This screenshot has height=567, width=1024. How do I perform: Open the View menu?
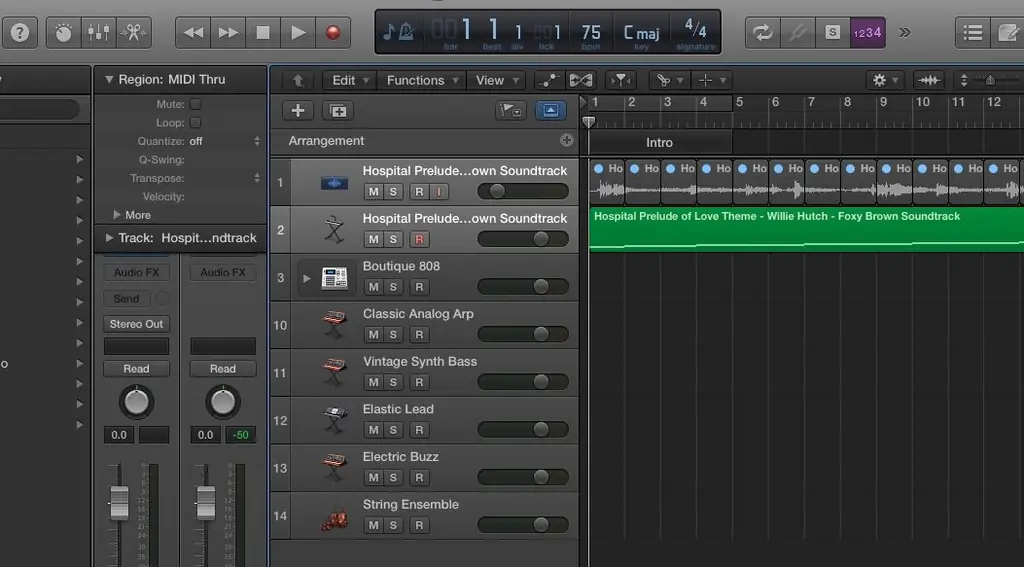pyautogui.click(x=496, y=80)
